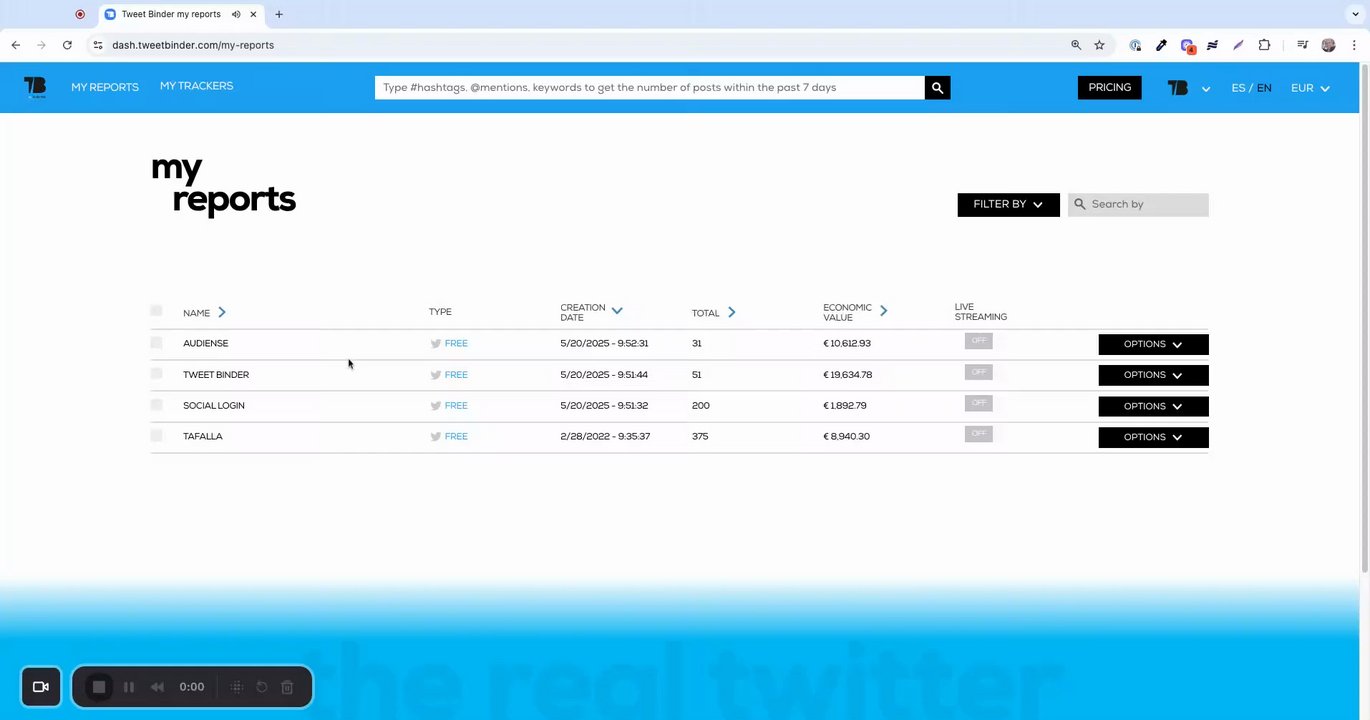Image resolution: width=1370 pixels, height=720 pixels.
Task: Click FREE type in TWEET BINDER row
Action: 456,375
